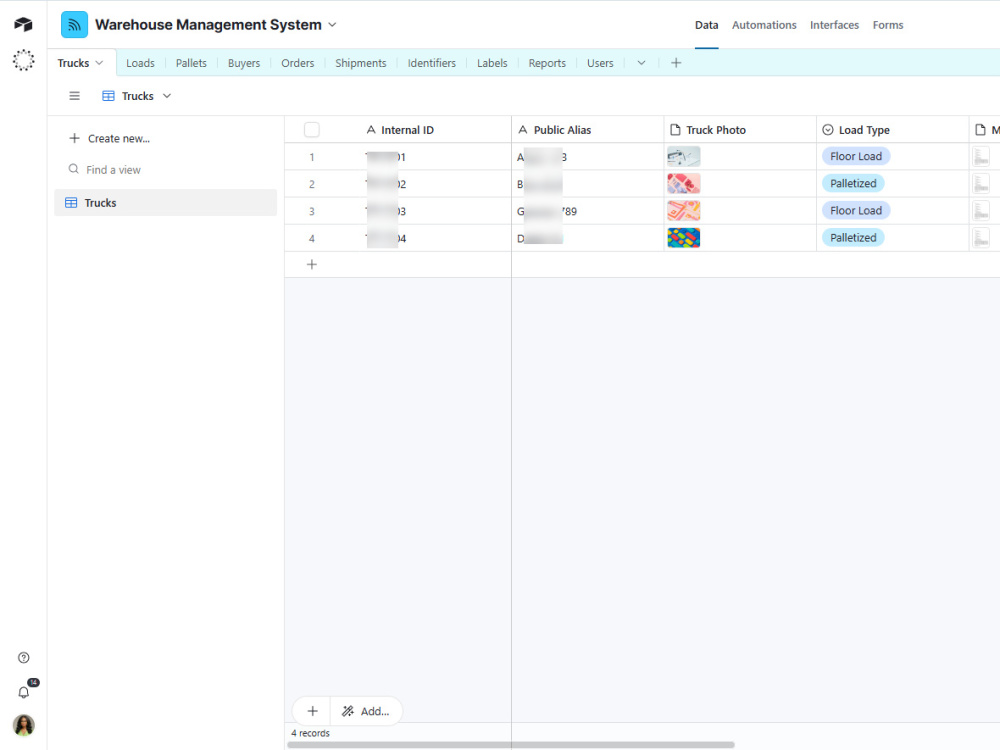Viewport: 1000px width, 750px height.
Task: Click the bottom plus add record icon
Action: point(312,711)
